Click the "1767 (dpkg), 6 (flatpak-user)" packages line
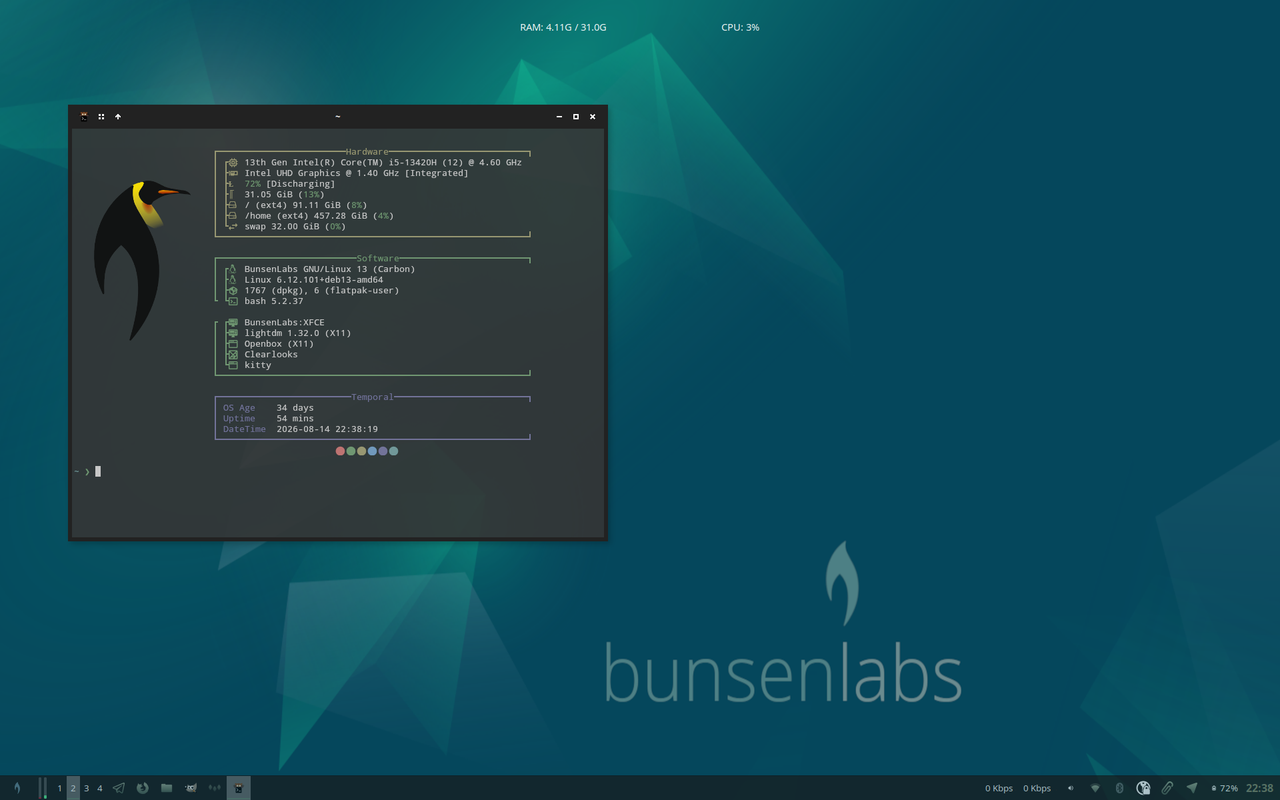The width and height of the screenshot is (1280, 800). point(322,291)
